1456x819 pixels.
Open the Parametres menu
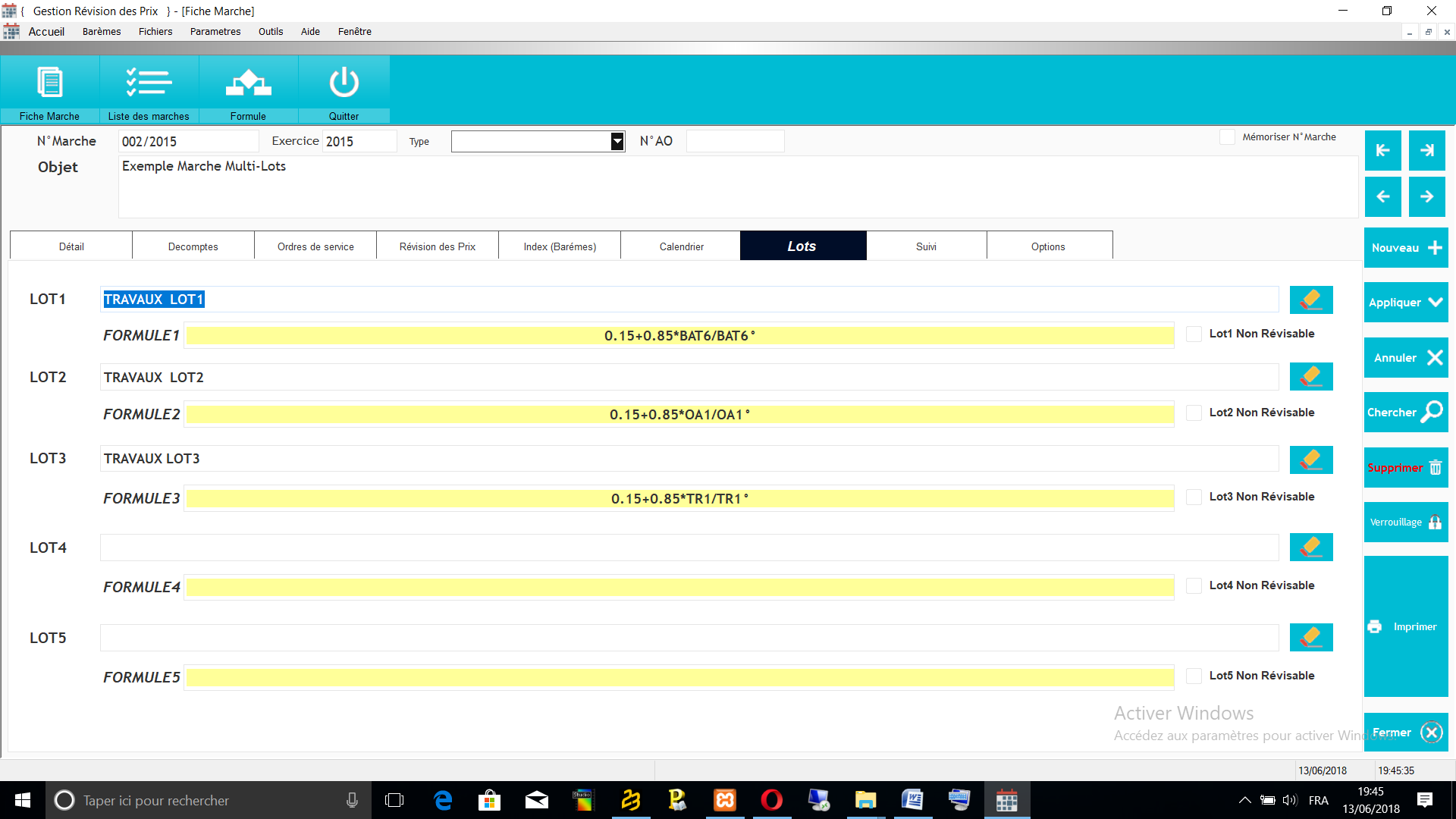click(x=215, y=32)
